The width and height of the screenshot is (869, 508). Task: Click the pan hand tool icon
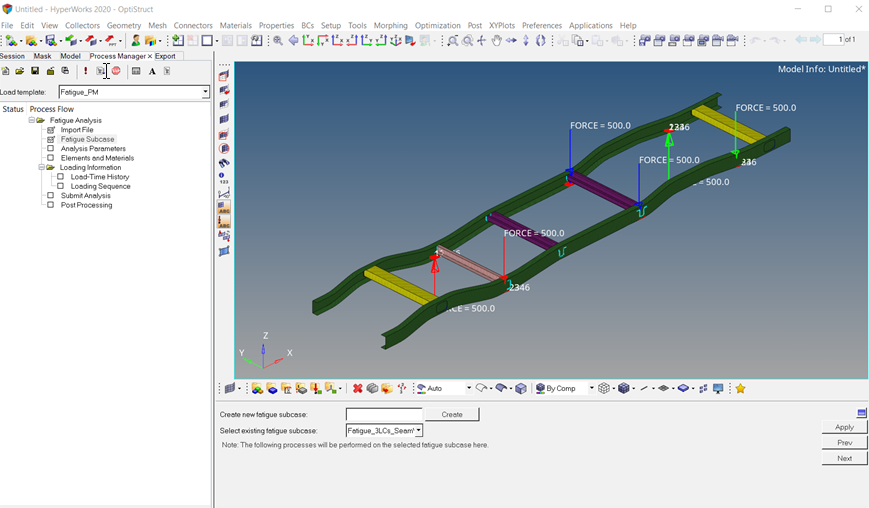(x=496, y=41)
